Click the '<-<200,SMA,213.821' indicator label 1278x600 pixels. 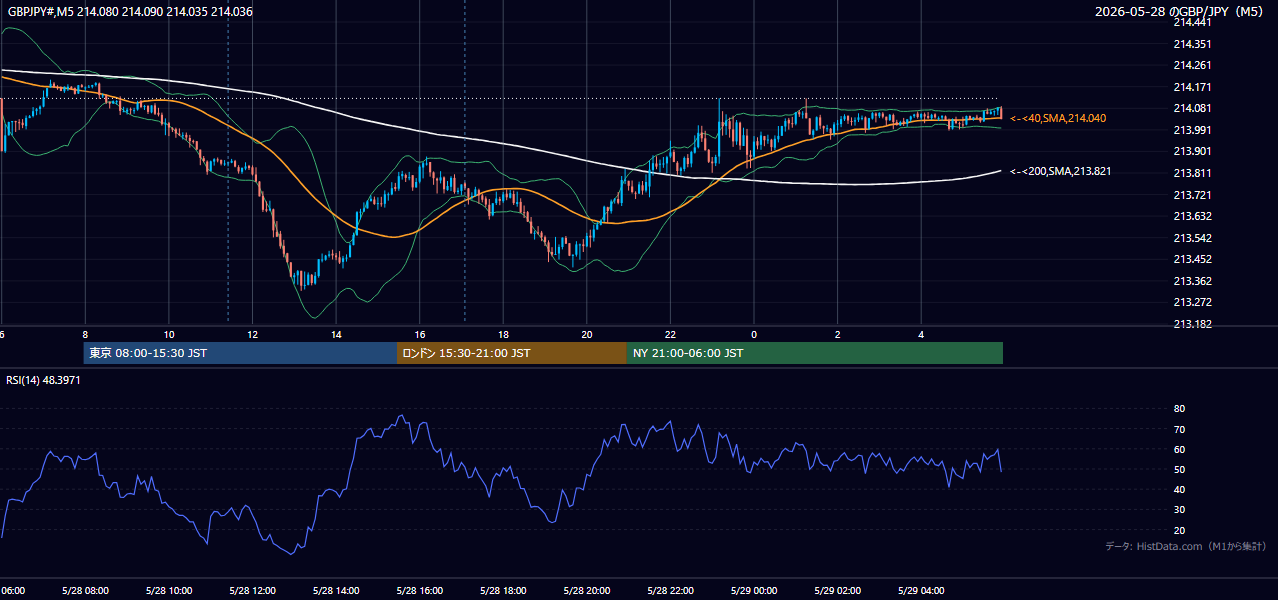coord(1060,172)
